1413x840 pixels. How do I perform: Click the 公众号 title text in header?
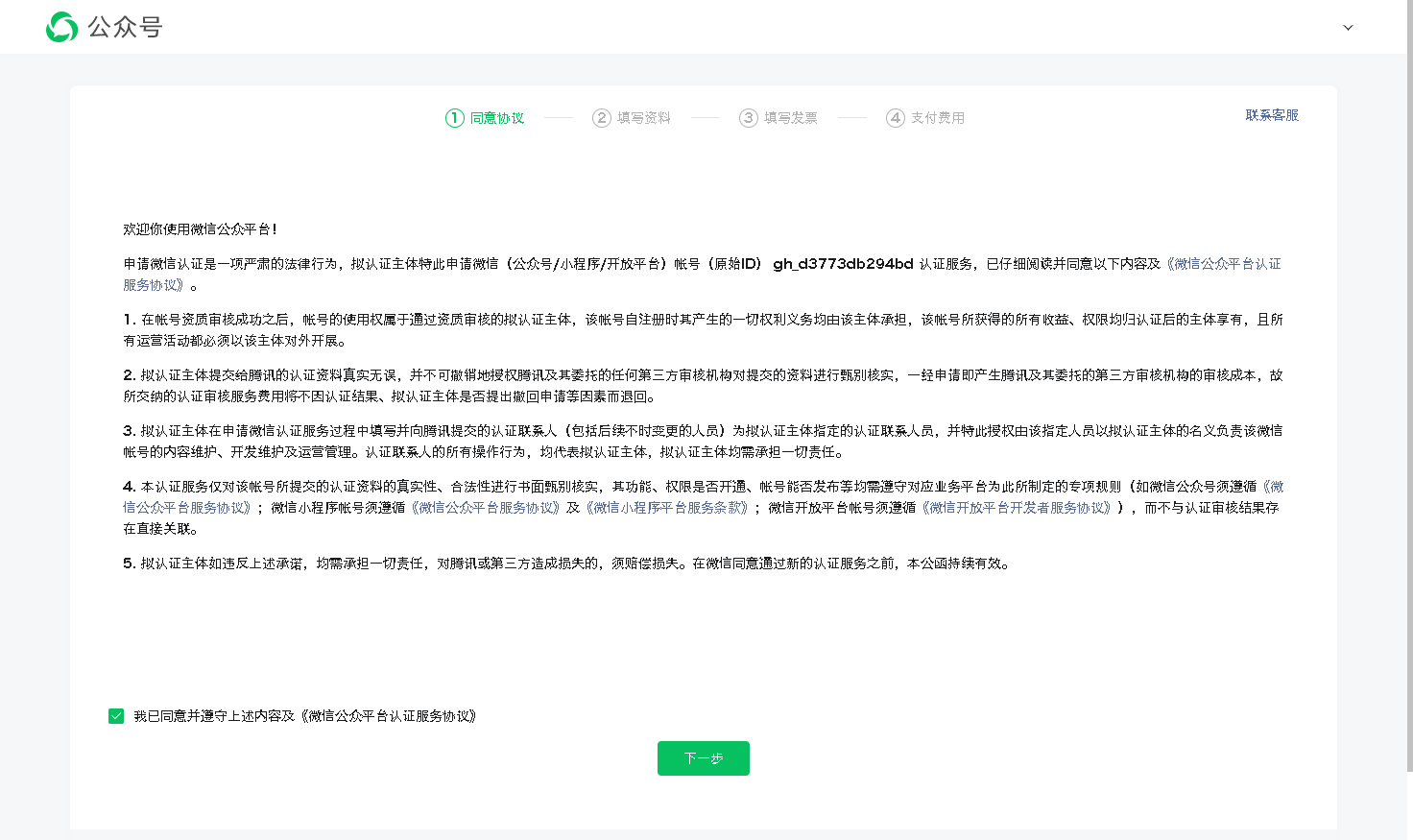click(126, 27)
